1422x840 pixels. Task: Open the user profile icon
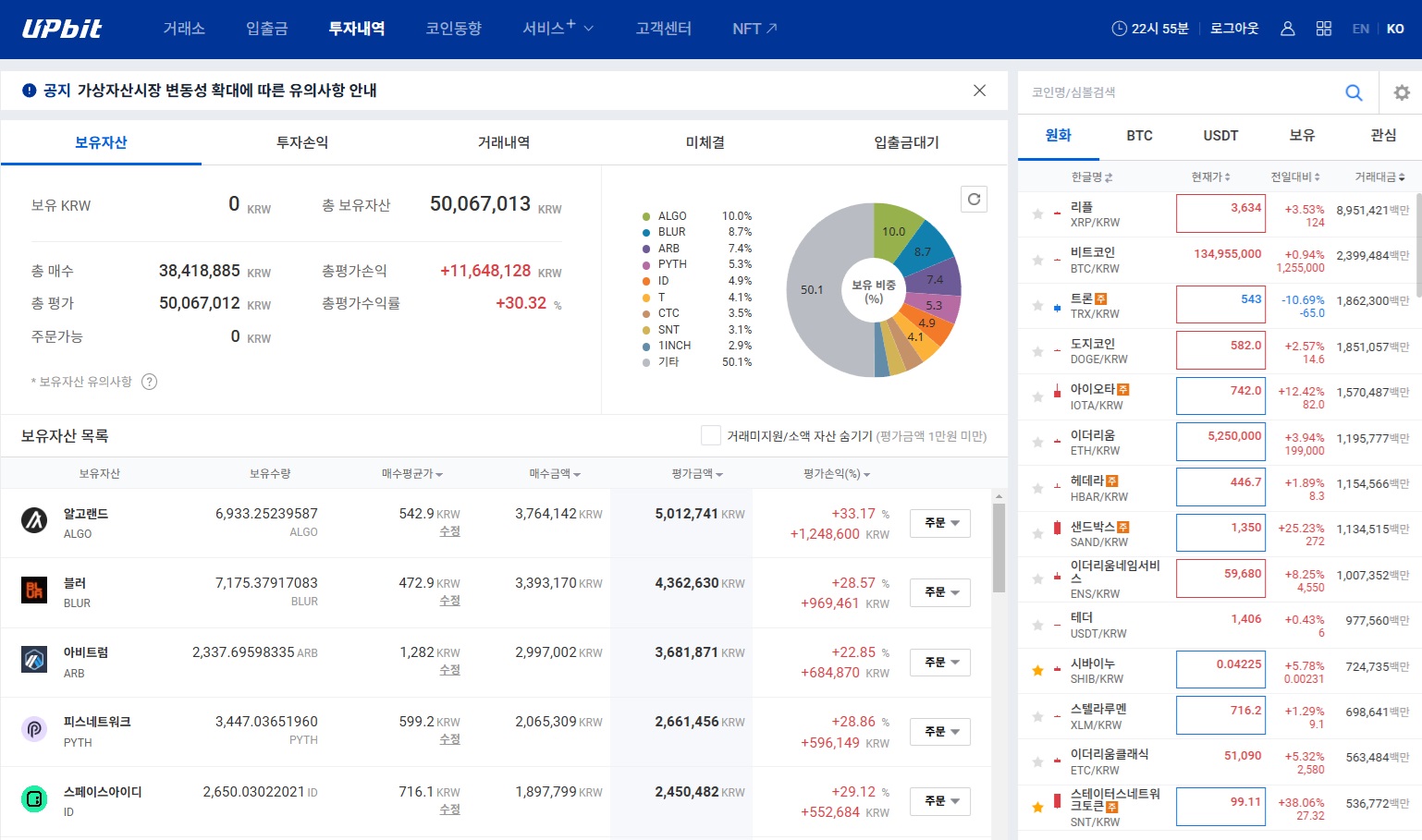coord(1287,29)
